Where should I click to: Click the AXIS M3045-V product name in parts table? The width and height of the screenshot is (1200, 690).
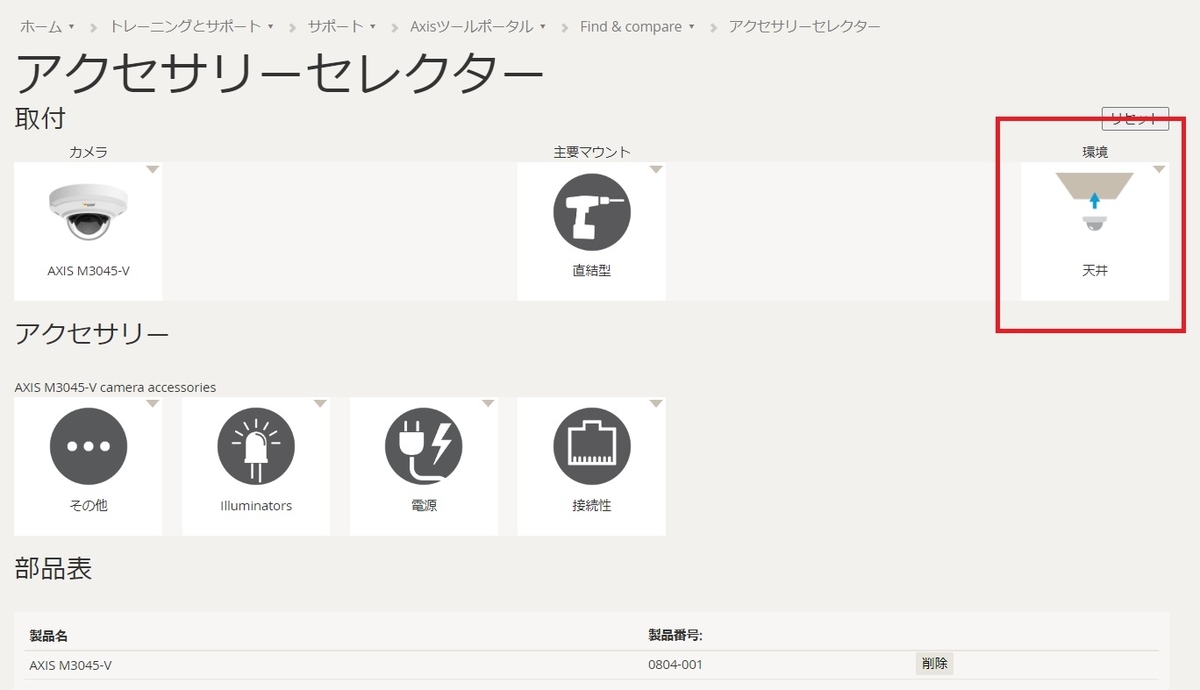pos(71,664)
